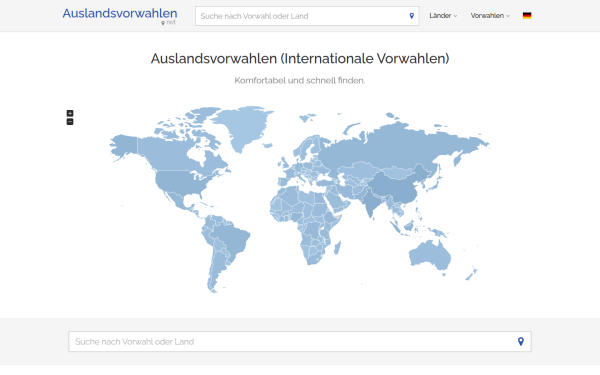Click the location pin icon in bottom search
Screen dimensions: 600x375
click(x=521, y=342)
